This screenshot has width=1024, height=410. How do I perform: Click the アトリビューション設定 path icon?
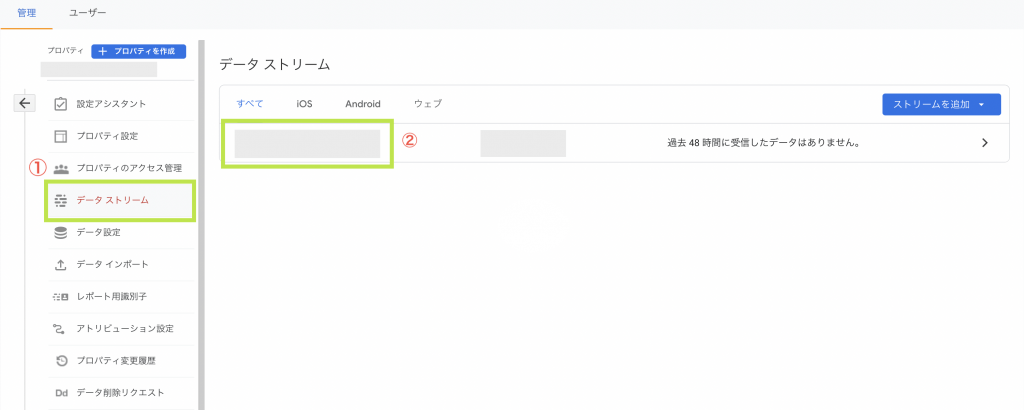point(60,328)
